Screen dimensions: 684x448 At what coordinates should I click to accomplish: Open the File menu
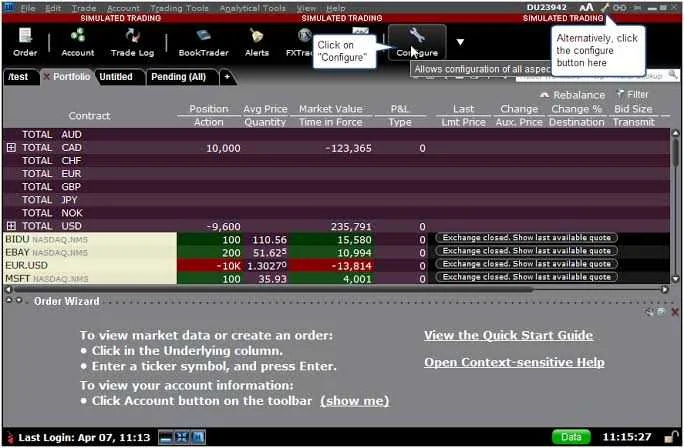(27, 8)
